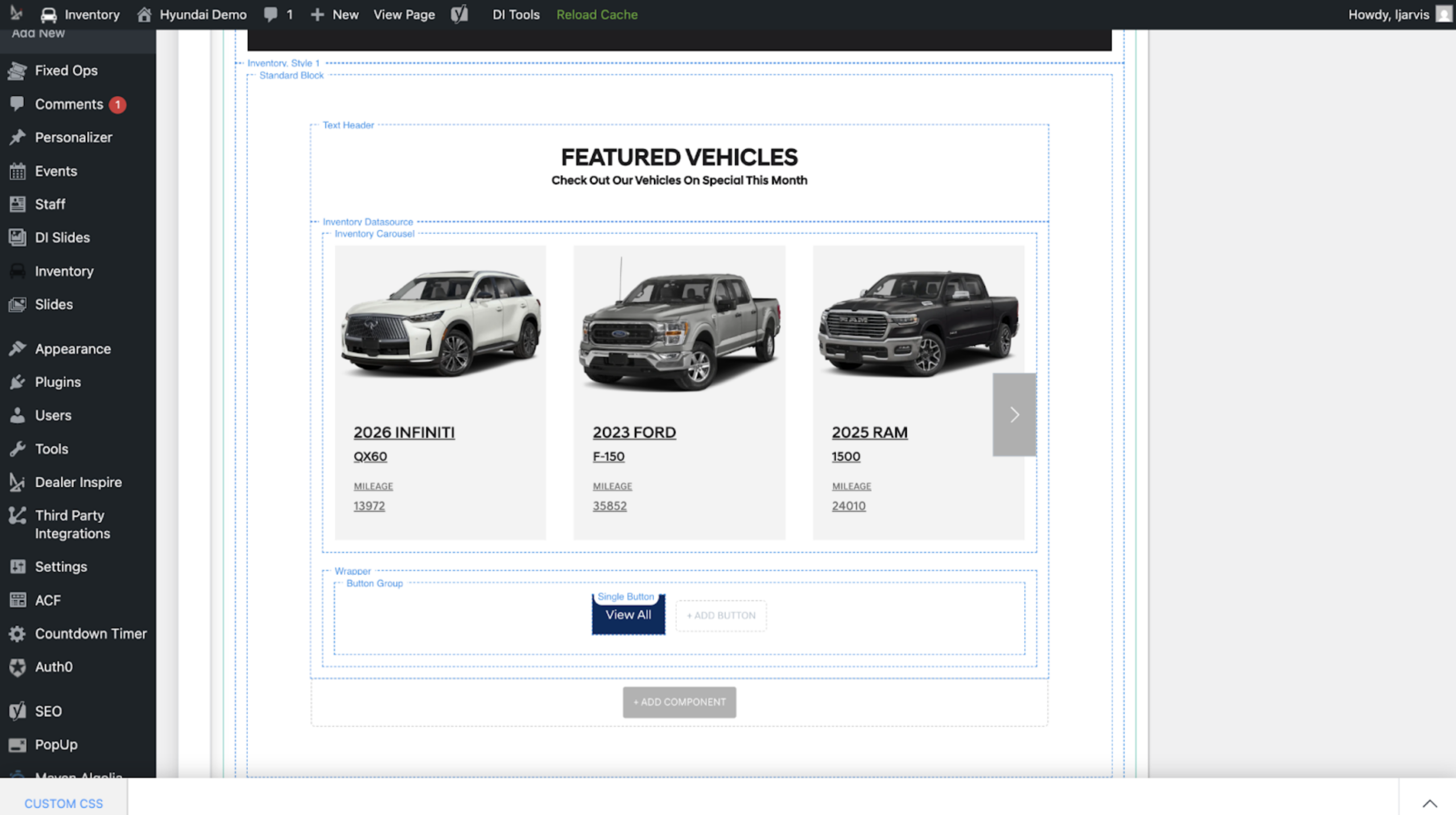Open the CUSTOM CSS tab

pyautogui.click(x=64, y=803)
